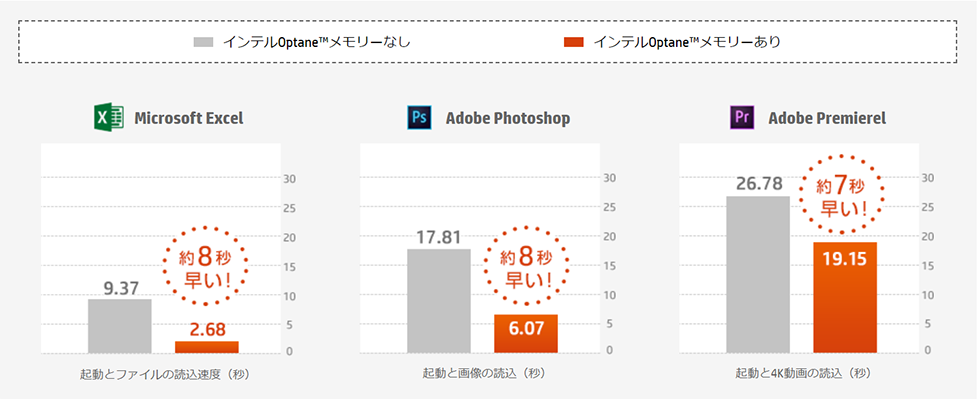Select the Adobe Photoshop heading text

click(x=508, y=118)
